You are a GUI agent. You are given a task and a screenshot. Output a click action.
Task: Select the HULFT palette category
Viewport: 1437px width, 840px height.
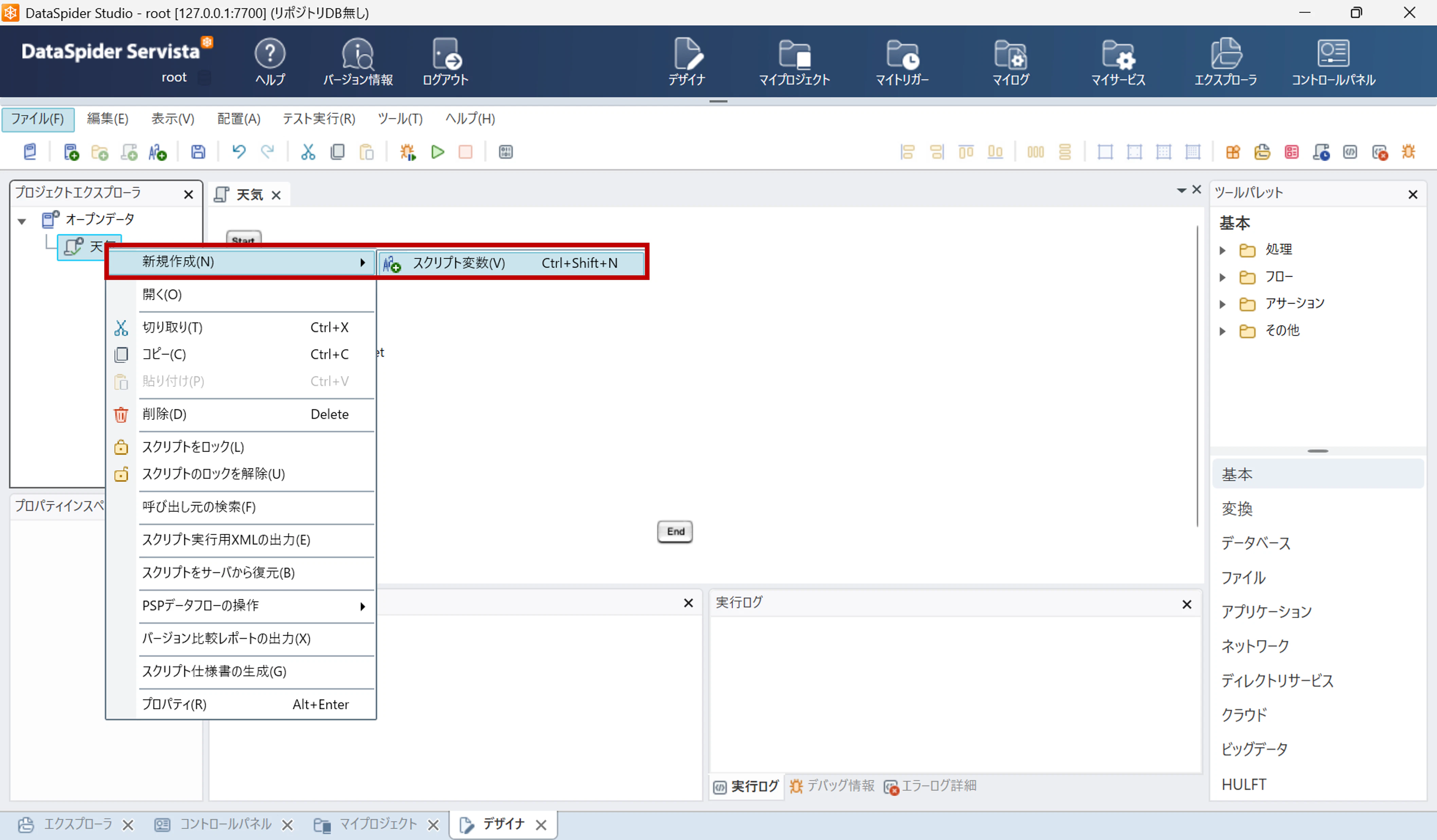[1317, 785]
